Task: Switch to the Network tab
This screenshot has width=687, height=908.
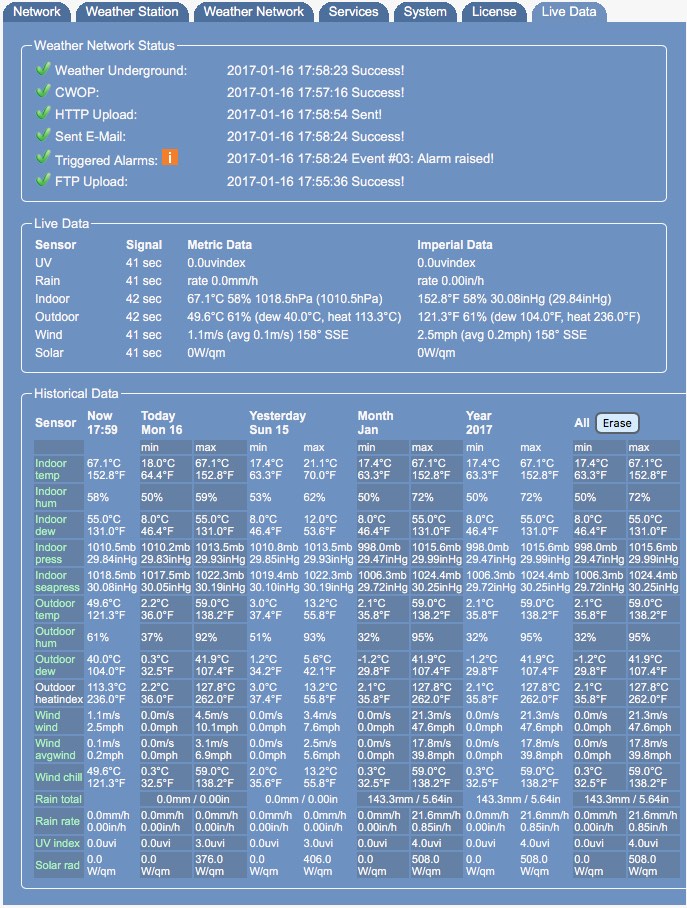Action: tap(37, 12)
